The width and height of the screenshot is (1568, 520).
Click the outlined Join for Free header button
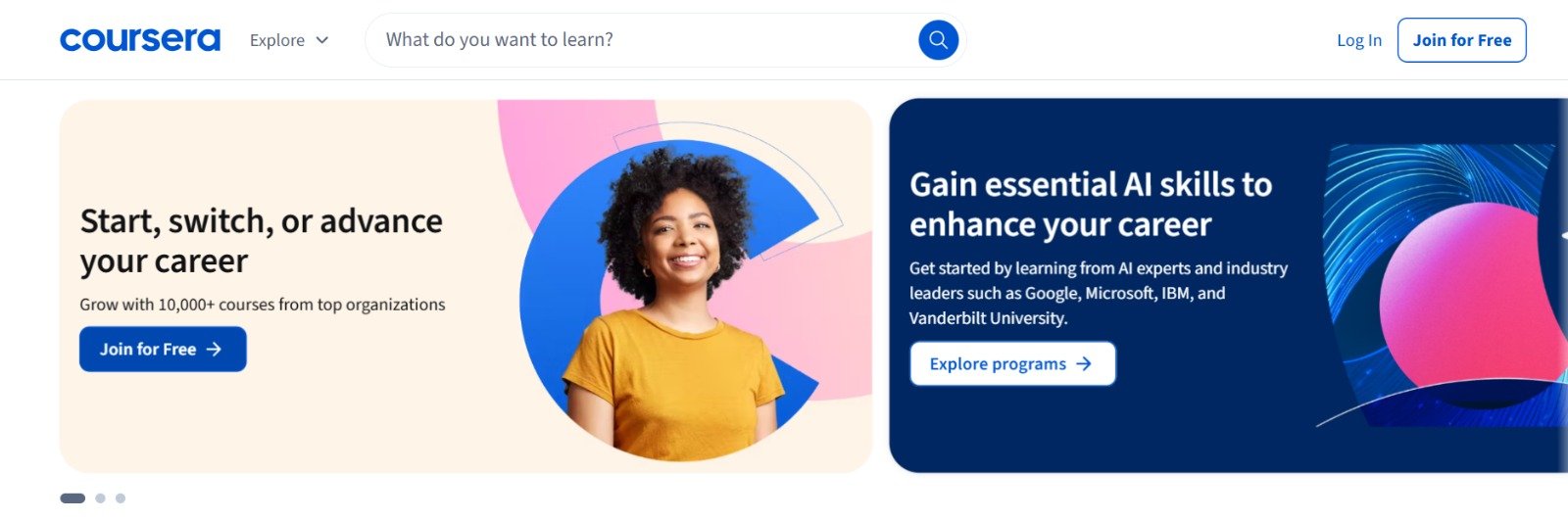tap(1461, 40)
